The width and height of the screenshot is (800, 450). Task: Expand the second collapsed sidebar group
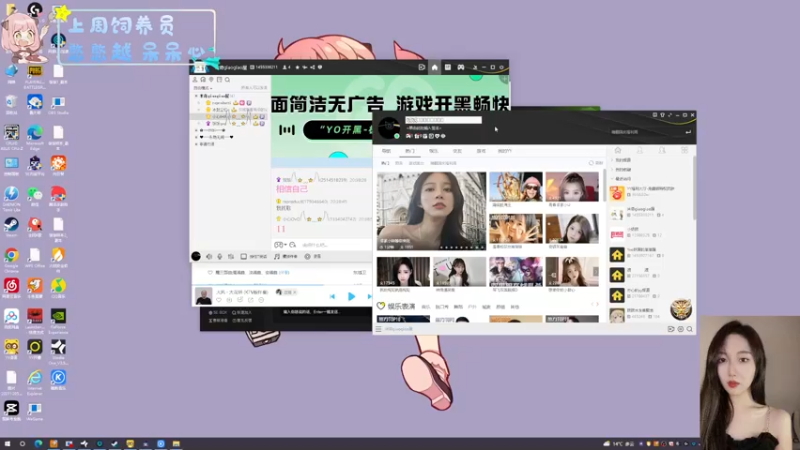612,169
